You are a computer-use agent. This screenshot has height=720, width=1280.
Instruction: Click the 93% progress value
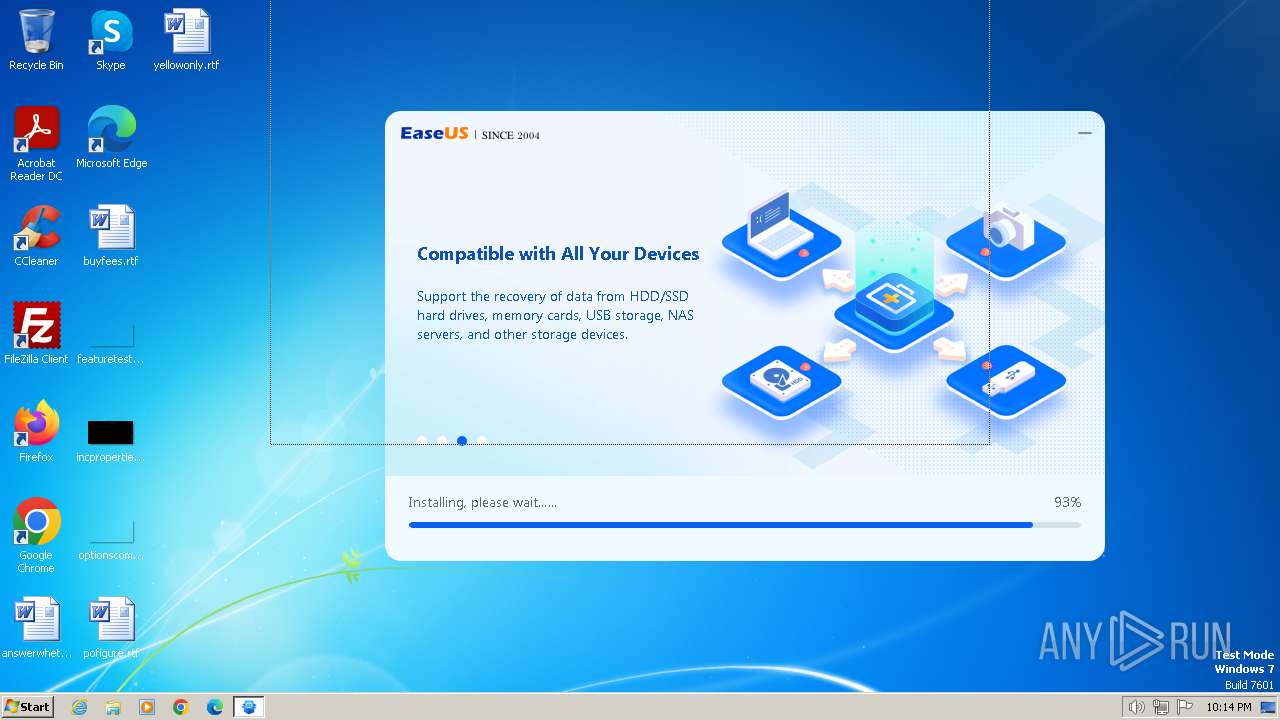click(1067, 502)
